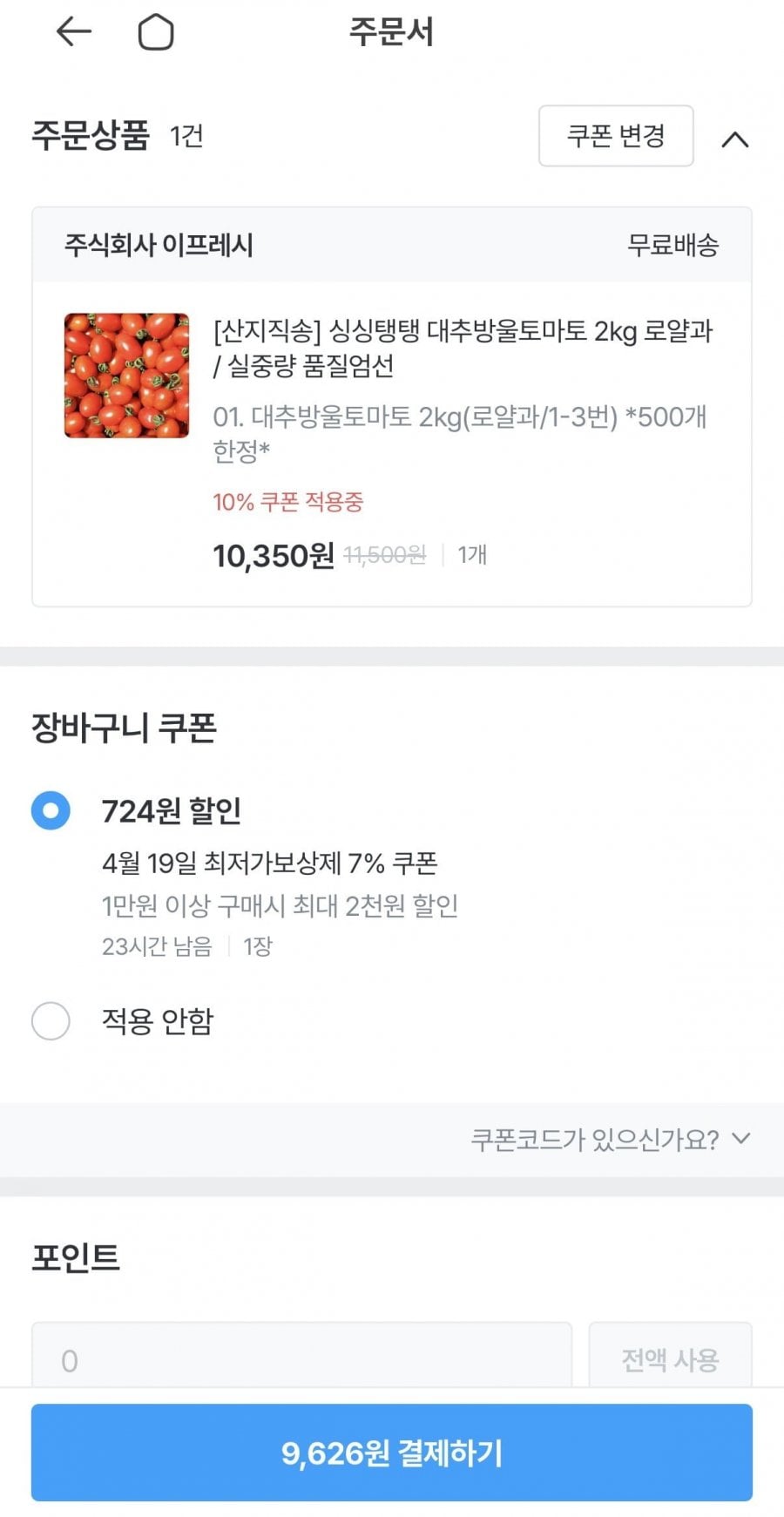Tap the 장바구니 쿠폰 section heading
The image size is (784, 1517).
[124, 728]
